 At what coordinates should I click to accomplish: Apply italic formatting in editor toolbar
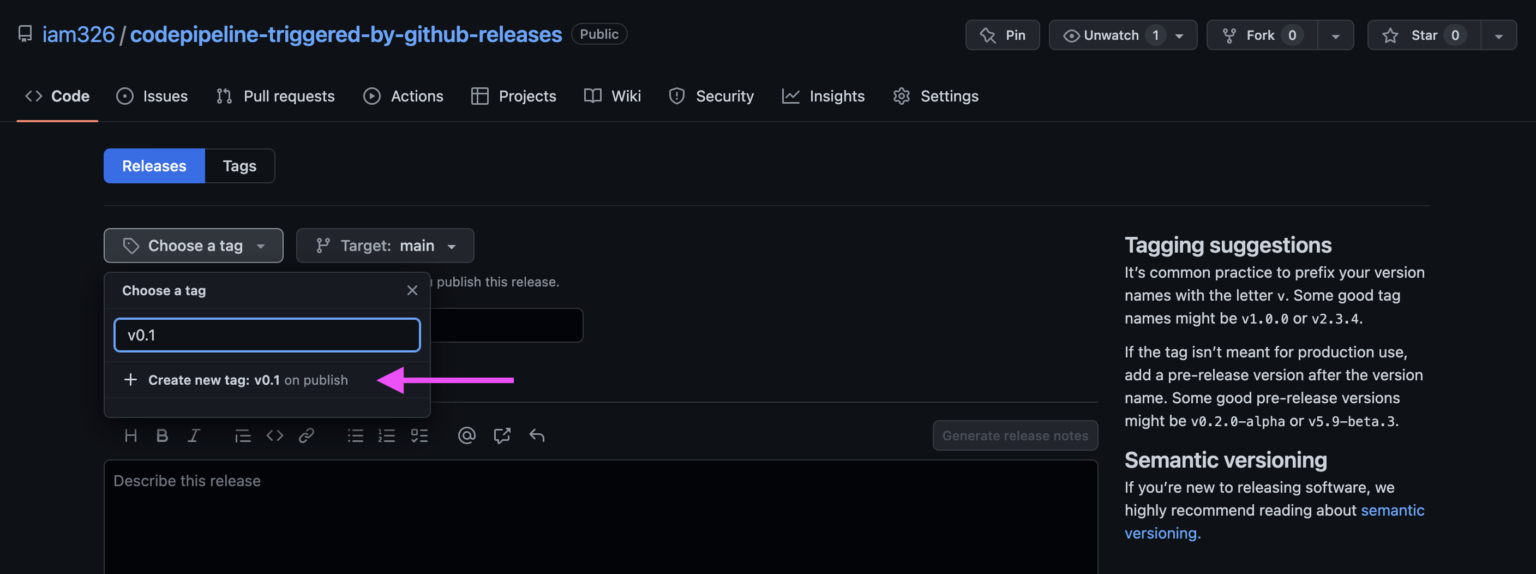coord(194,435)
